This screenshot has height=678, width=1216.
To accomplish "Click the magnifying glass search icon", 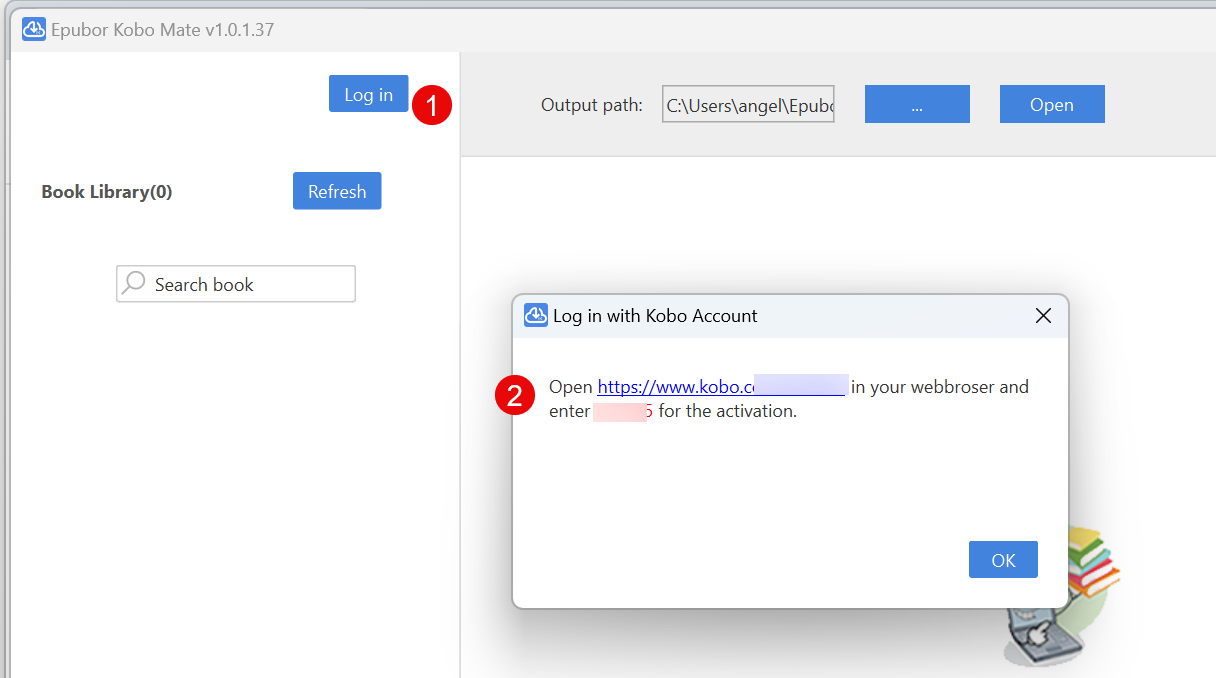I will (133, 284).
